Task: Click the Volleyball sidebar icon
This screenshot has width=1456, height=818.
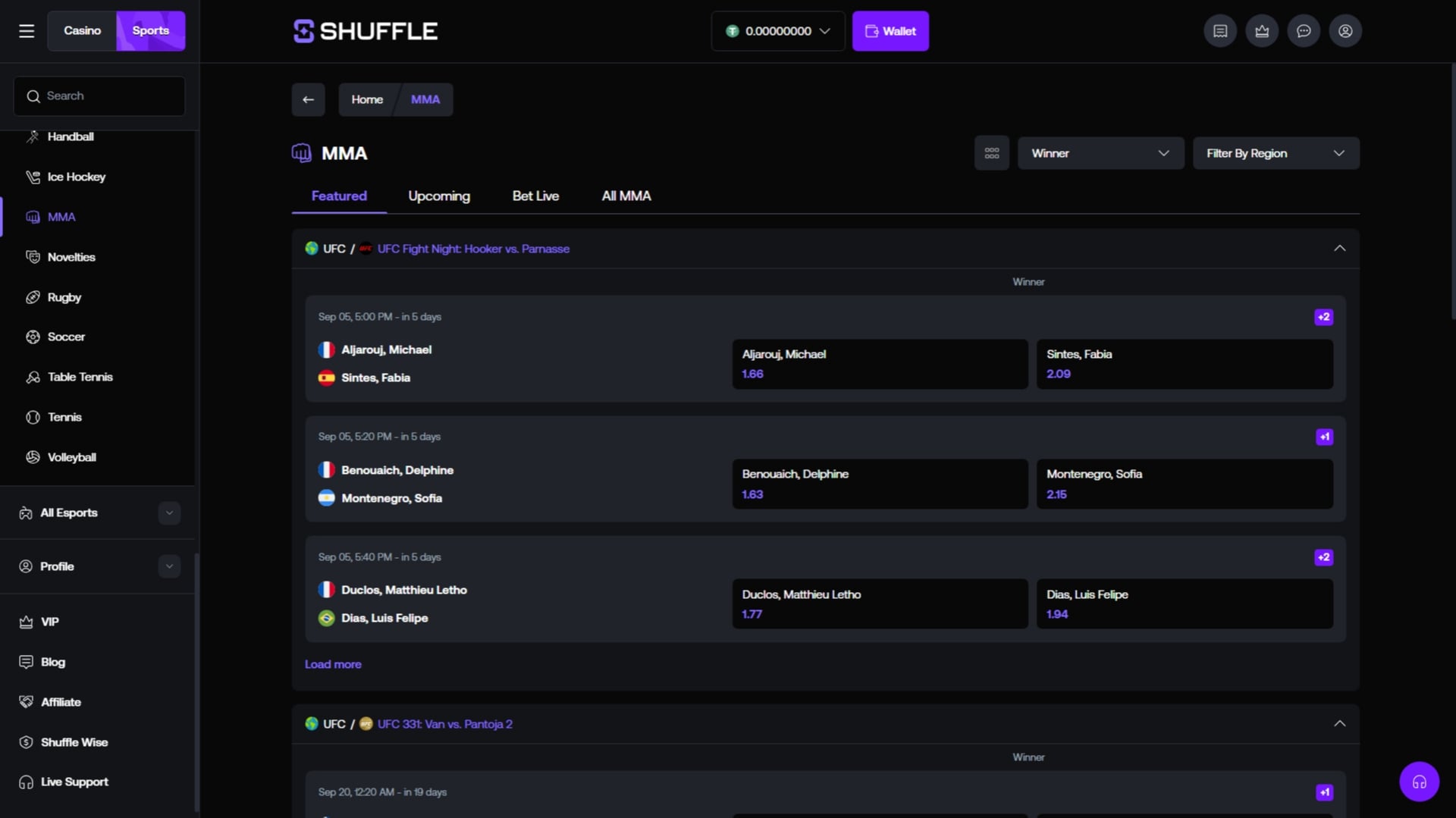Action: click(x=33, y=457)
